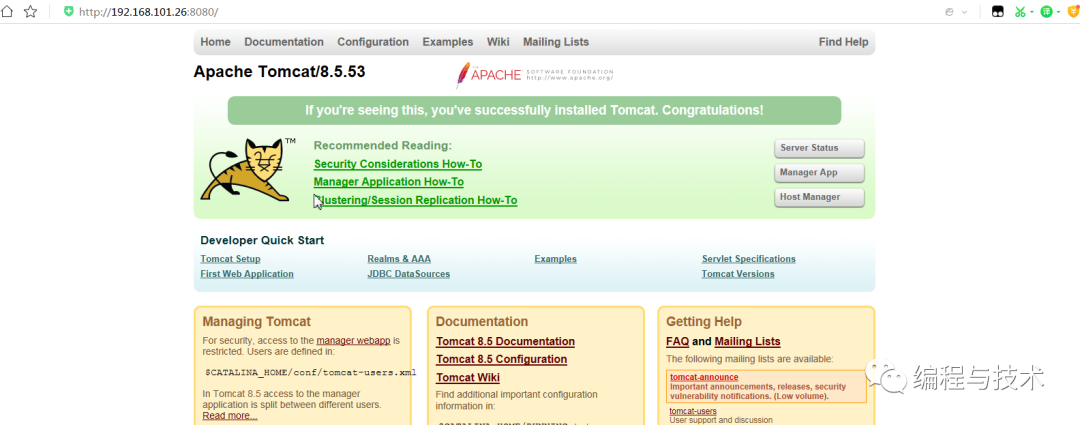Click the orange yen shield icon
Screen dimensions: 1080x425
(1073, 12)
